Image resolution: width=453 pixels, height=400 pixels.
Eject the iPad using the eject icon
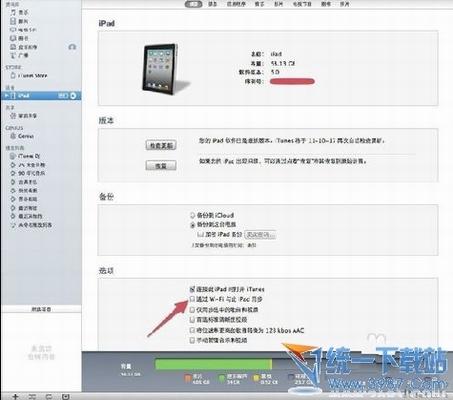73,96
